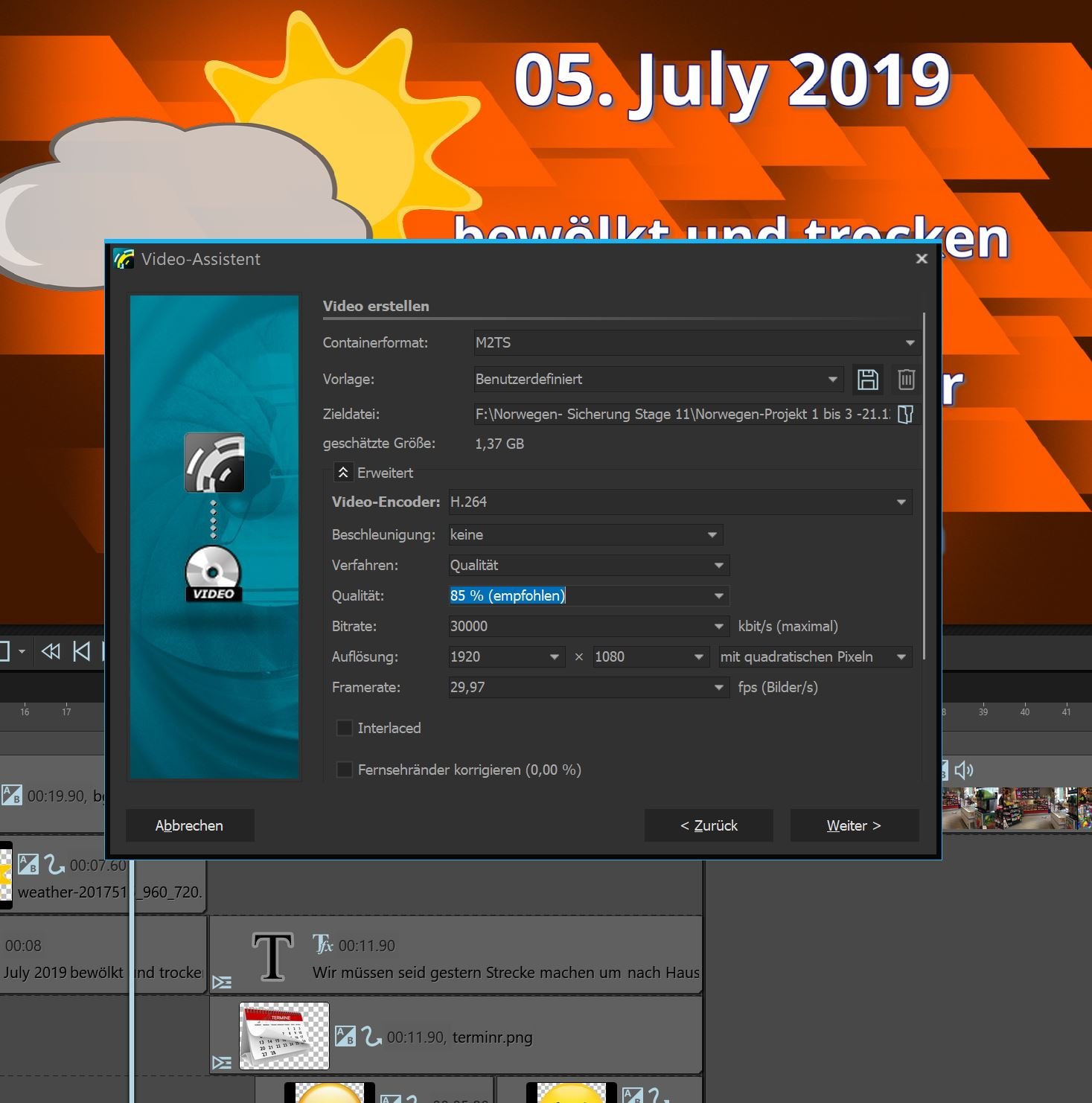Click the rewind playback icon
The image size is (1092, 1103).
coord(51,652)
